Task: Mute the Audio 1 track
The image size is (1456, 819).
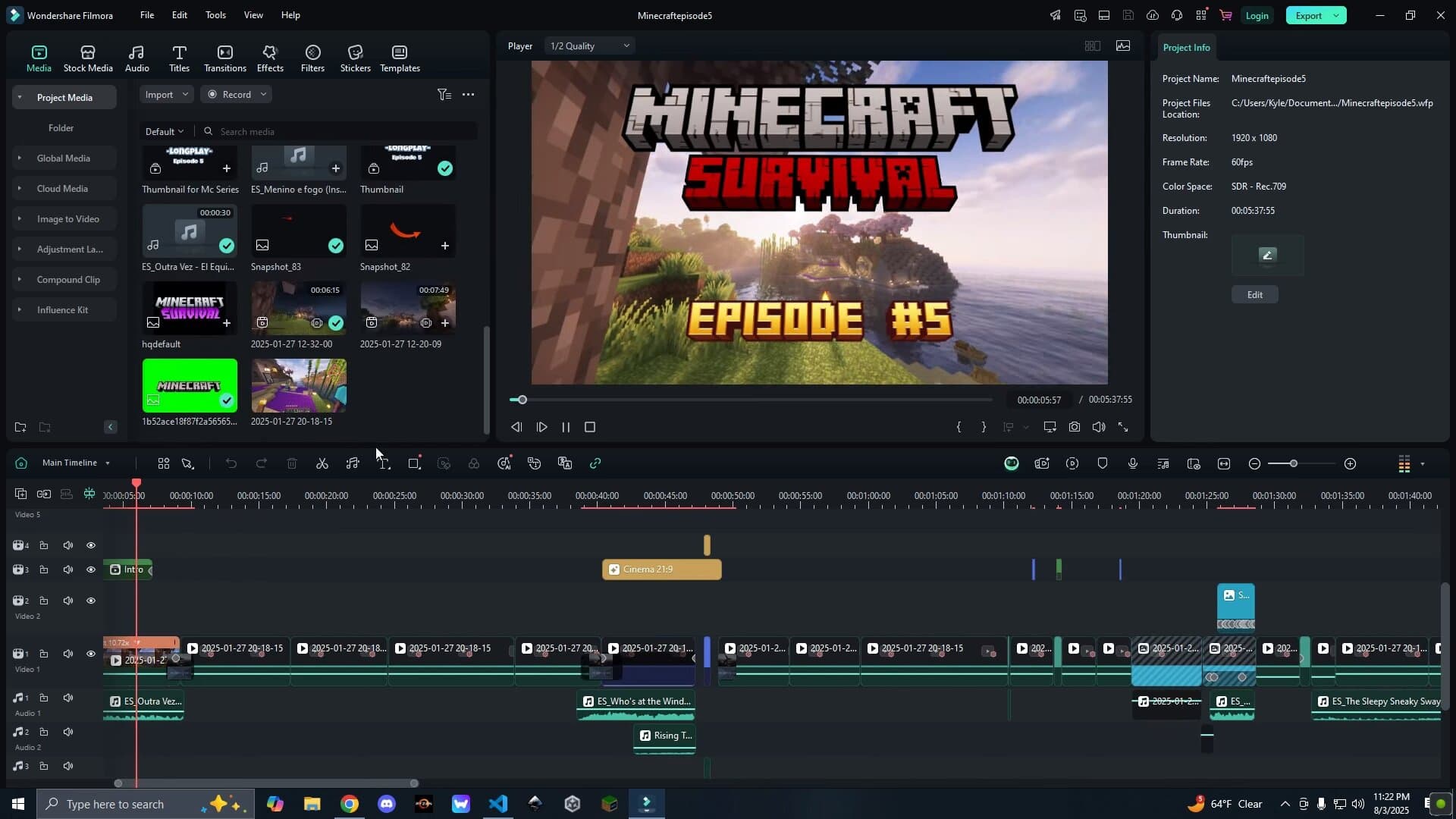Action: coord(67,698)
